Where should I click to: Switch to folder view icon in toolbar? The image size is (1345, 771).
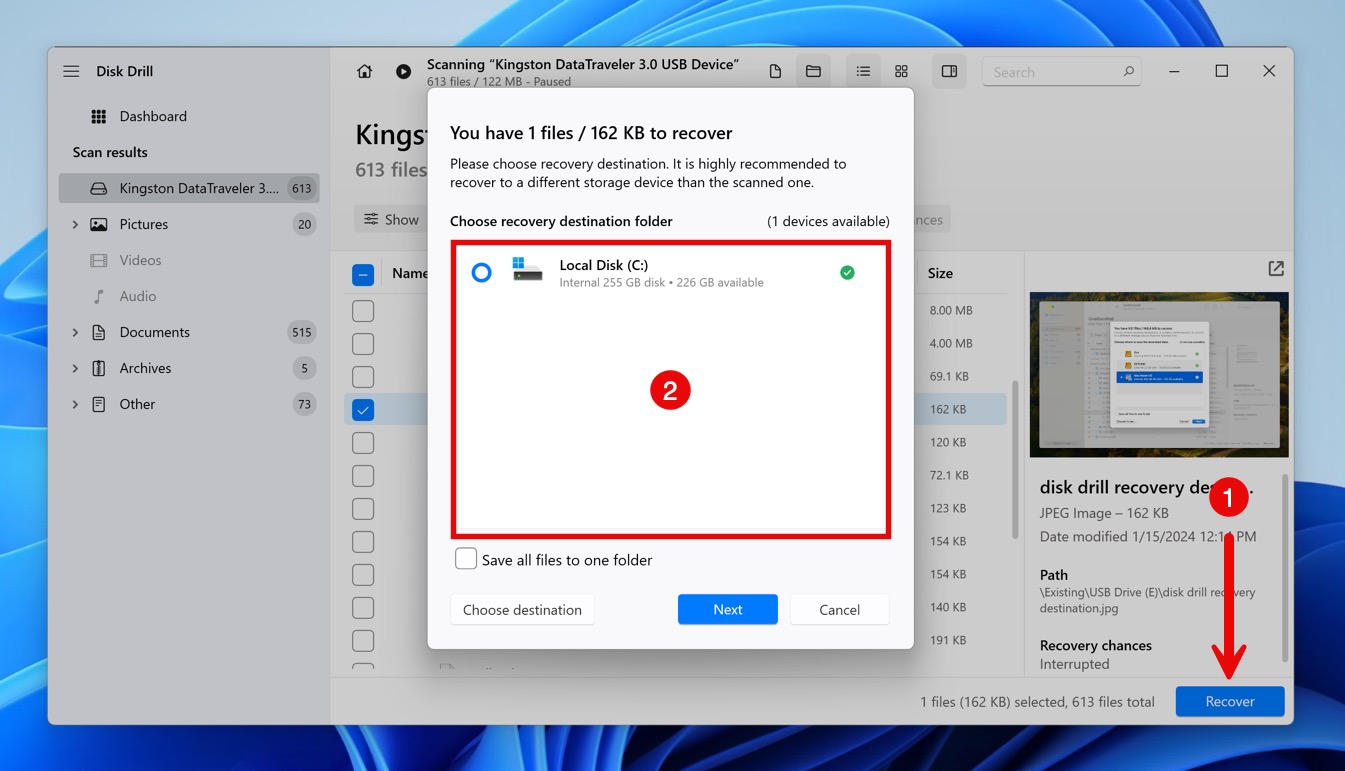[813, 72]
